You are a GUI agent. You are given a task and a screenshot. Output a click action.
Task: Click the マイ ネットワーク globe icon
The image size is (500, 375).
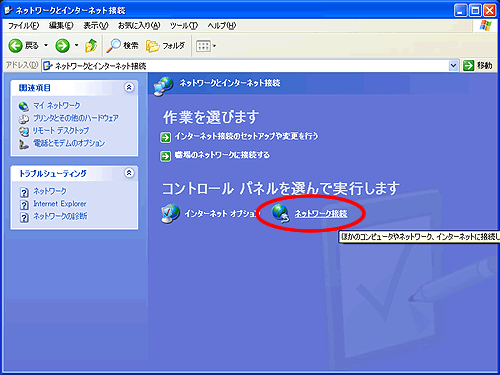click(x=24, y=106)
